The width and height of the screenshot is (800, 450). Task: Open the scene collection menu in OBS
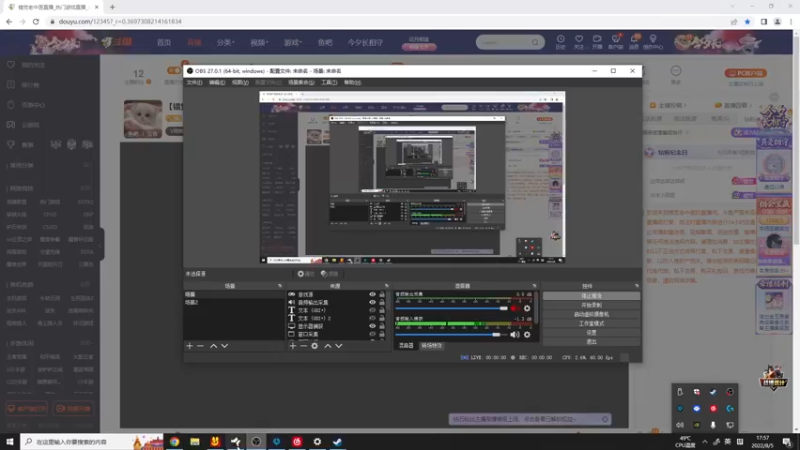pyautogui.click(x=301, y=82)
